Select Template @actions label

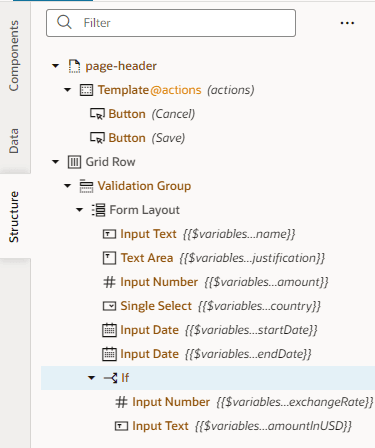coord(149,90)
